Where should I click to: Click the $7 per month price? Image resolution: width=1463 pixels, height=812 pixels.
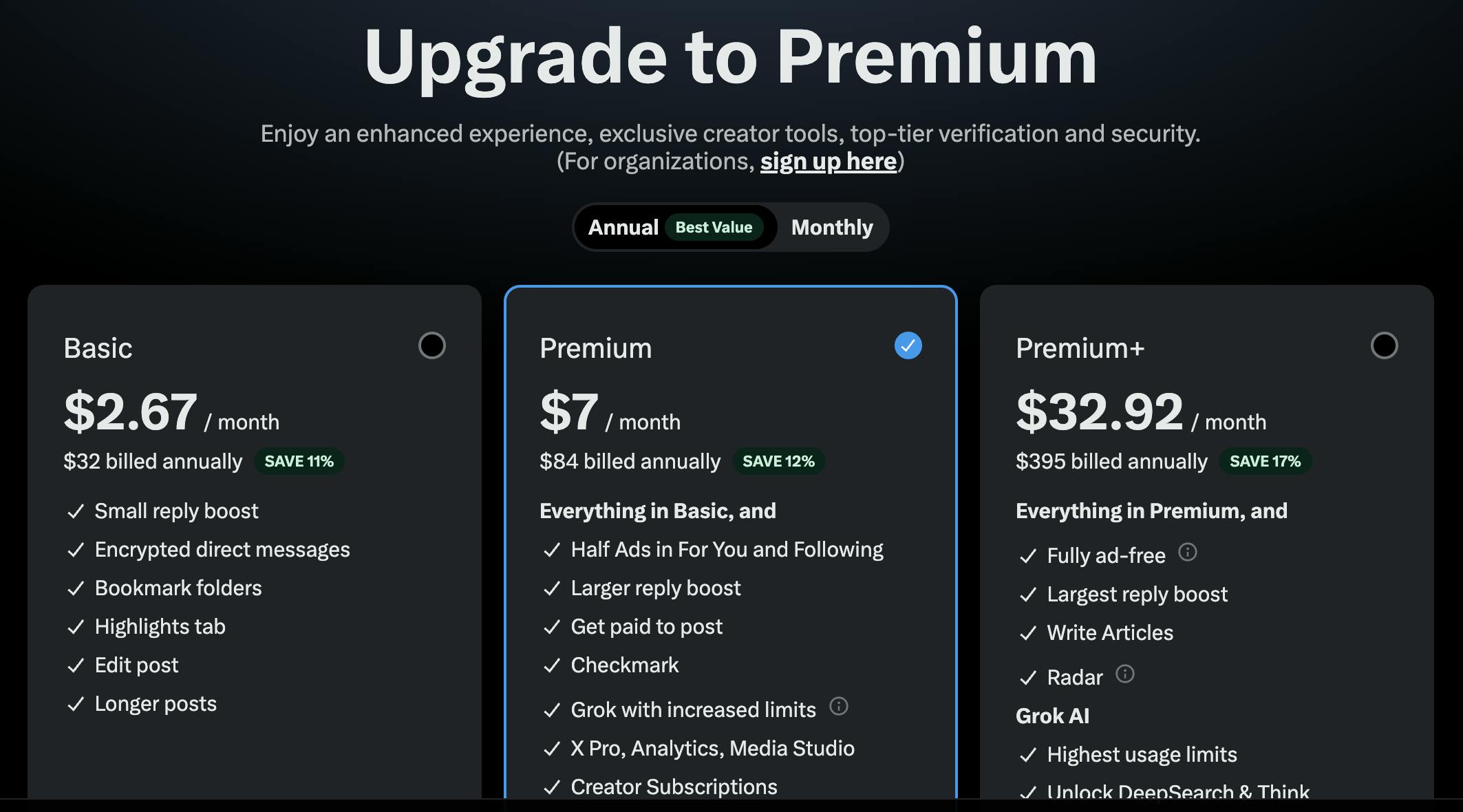click(x=569, y=412)
